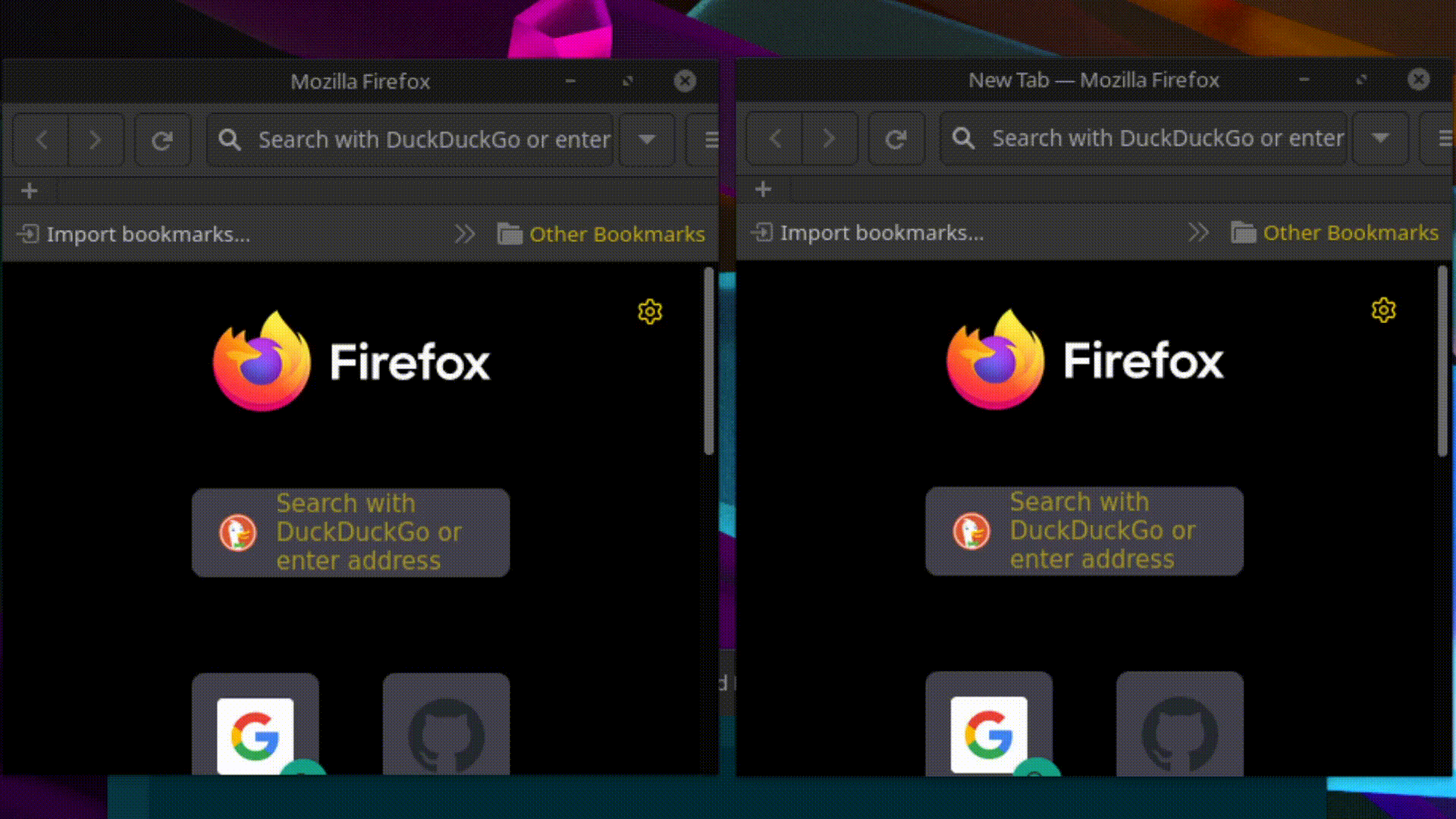The image size is (1456, 819).
Task: Click the DuckDuckGo search box in New Tab window
Action: [x=1084, y=531]
